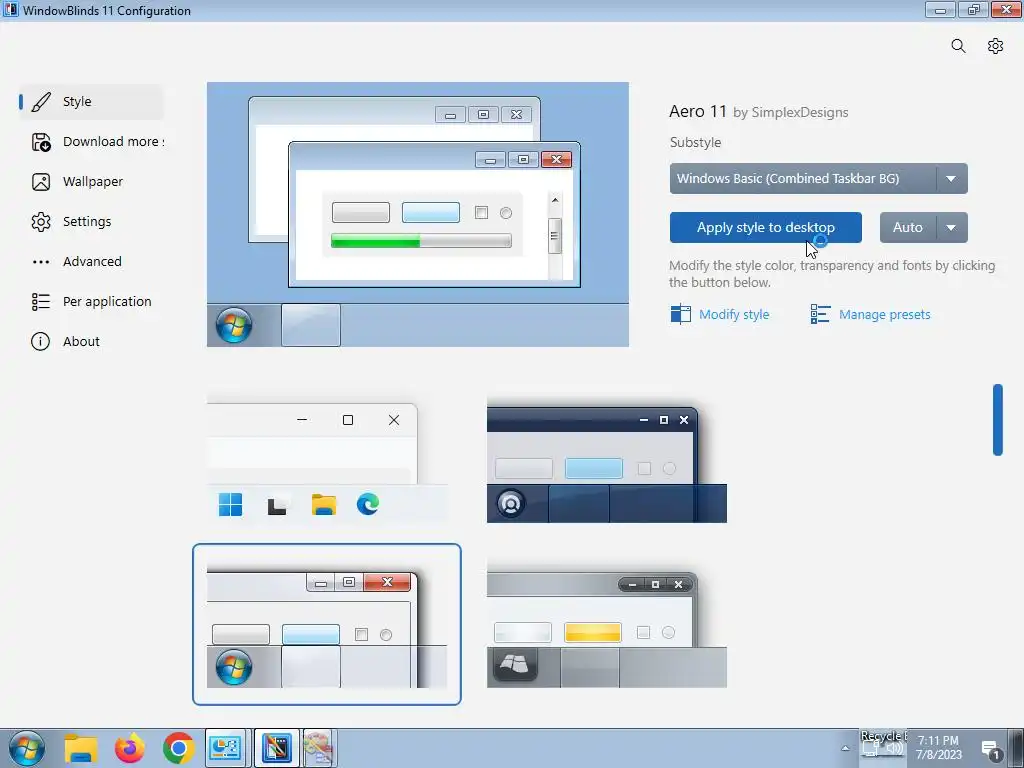Click the SimplexDesigns author name
This screenshot has height=768, width=1024.
point(800,112)
